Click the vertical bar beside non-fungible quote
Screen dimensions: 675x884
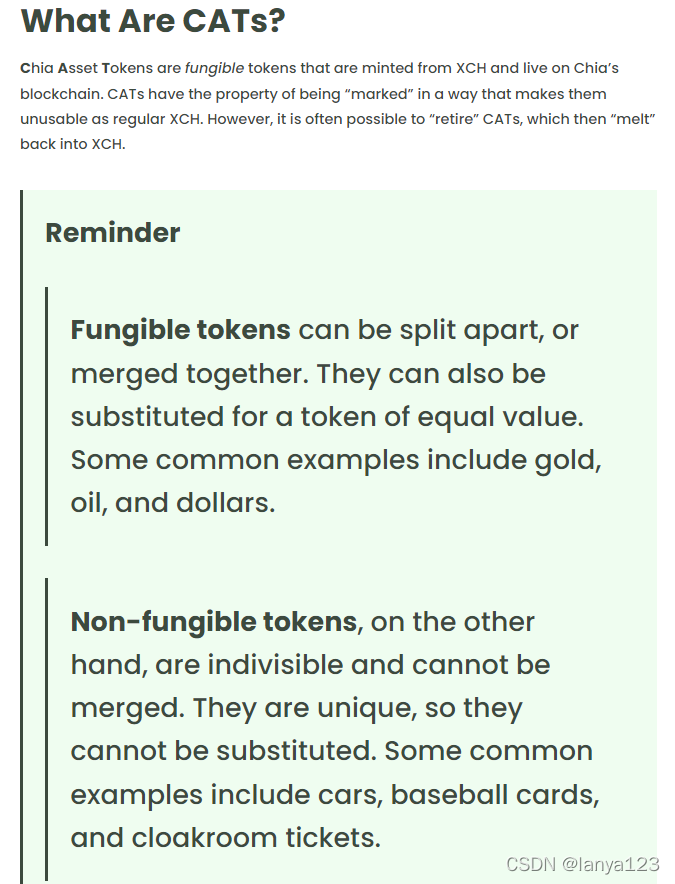tap(46, 729)
